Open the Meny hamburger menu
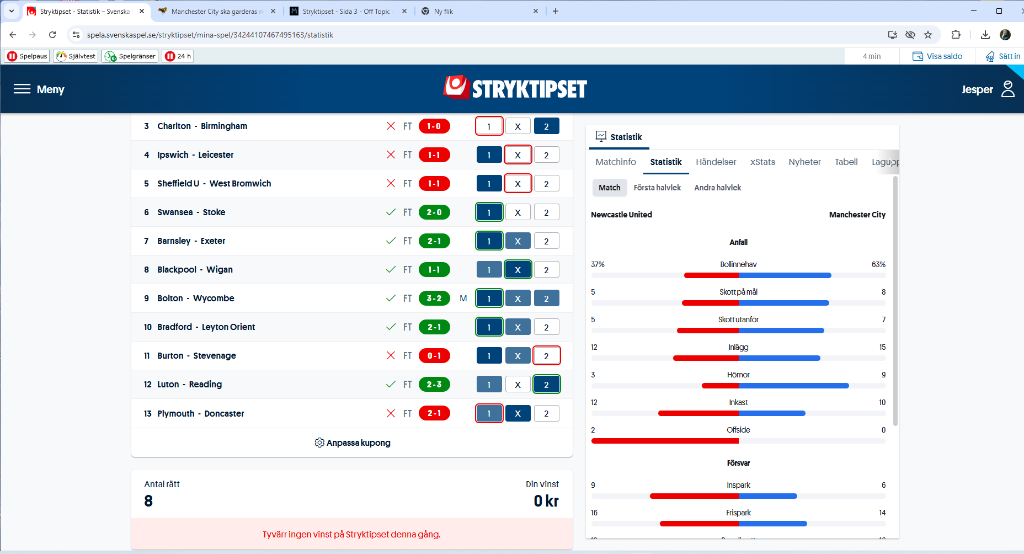 coord(38,89)
